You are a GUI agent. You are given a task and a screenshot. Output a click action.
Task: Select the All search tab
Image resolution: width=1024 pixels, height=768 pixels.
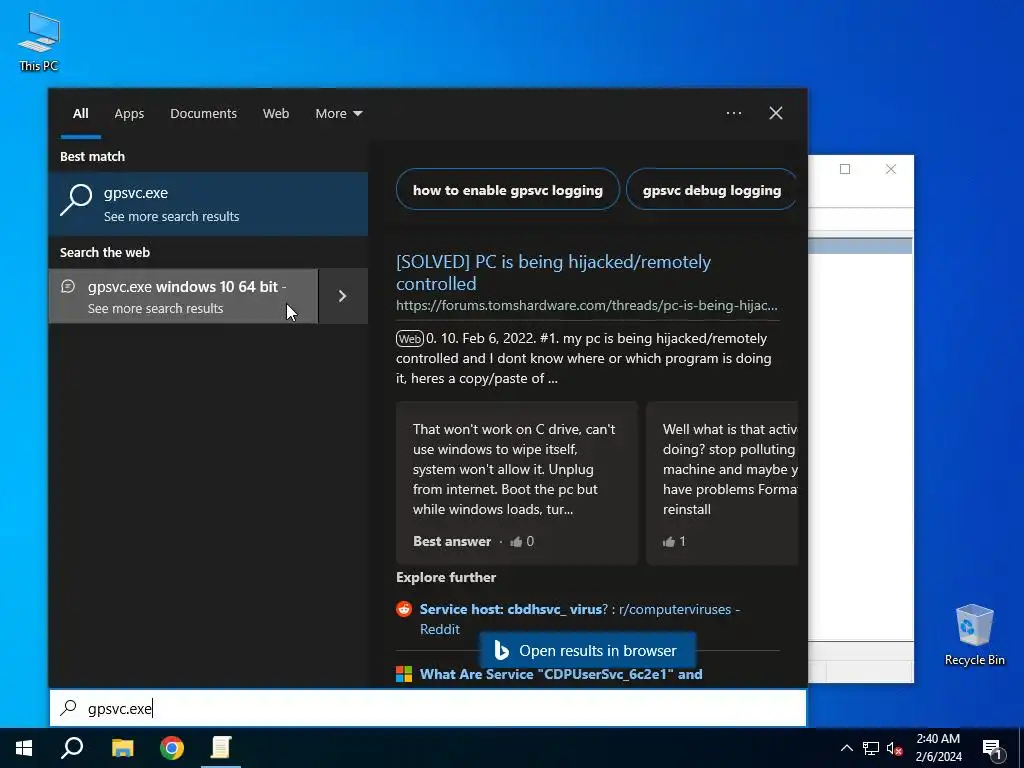pyautogui.click(x=81, y=114)
